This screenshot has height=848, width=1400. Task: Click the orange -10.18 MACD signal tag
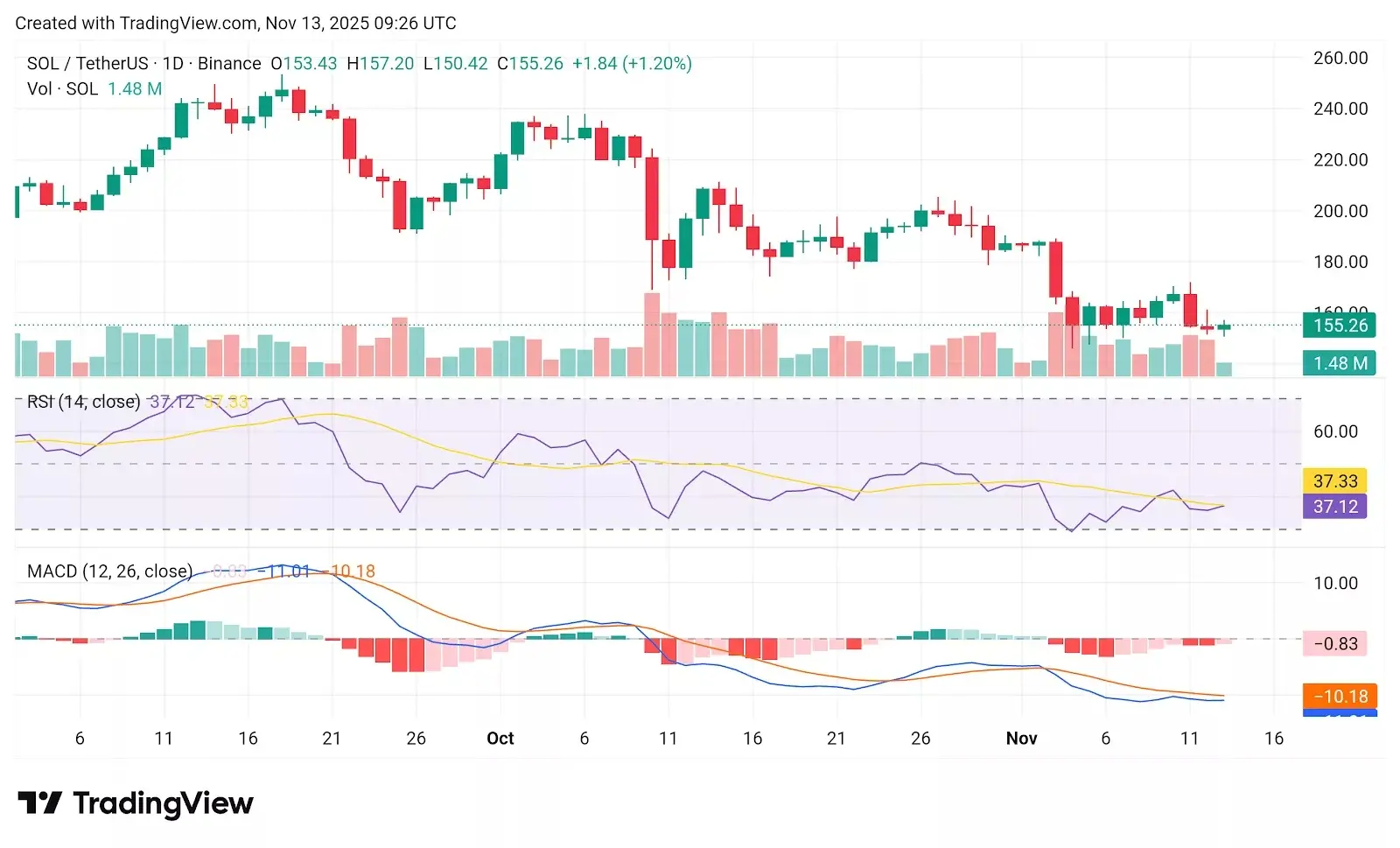(x=1340, y=696)
